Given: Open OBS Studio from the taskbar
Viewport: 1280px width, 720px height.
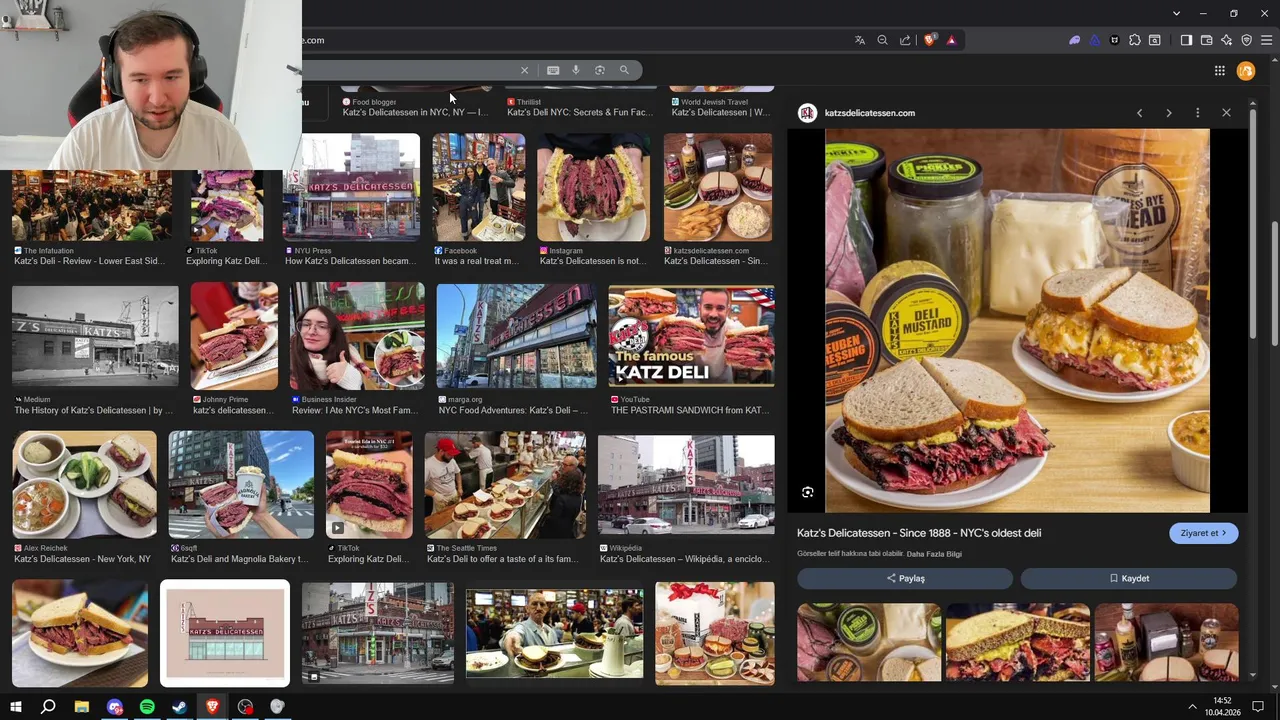Looking at the screenshot, I should pyautogui.click(x=245, y=707).
